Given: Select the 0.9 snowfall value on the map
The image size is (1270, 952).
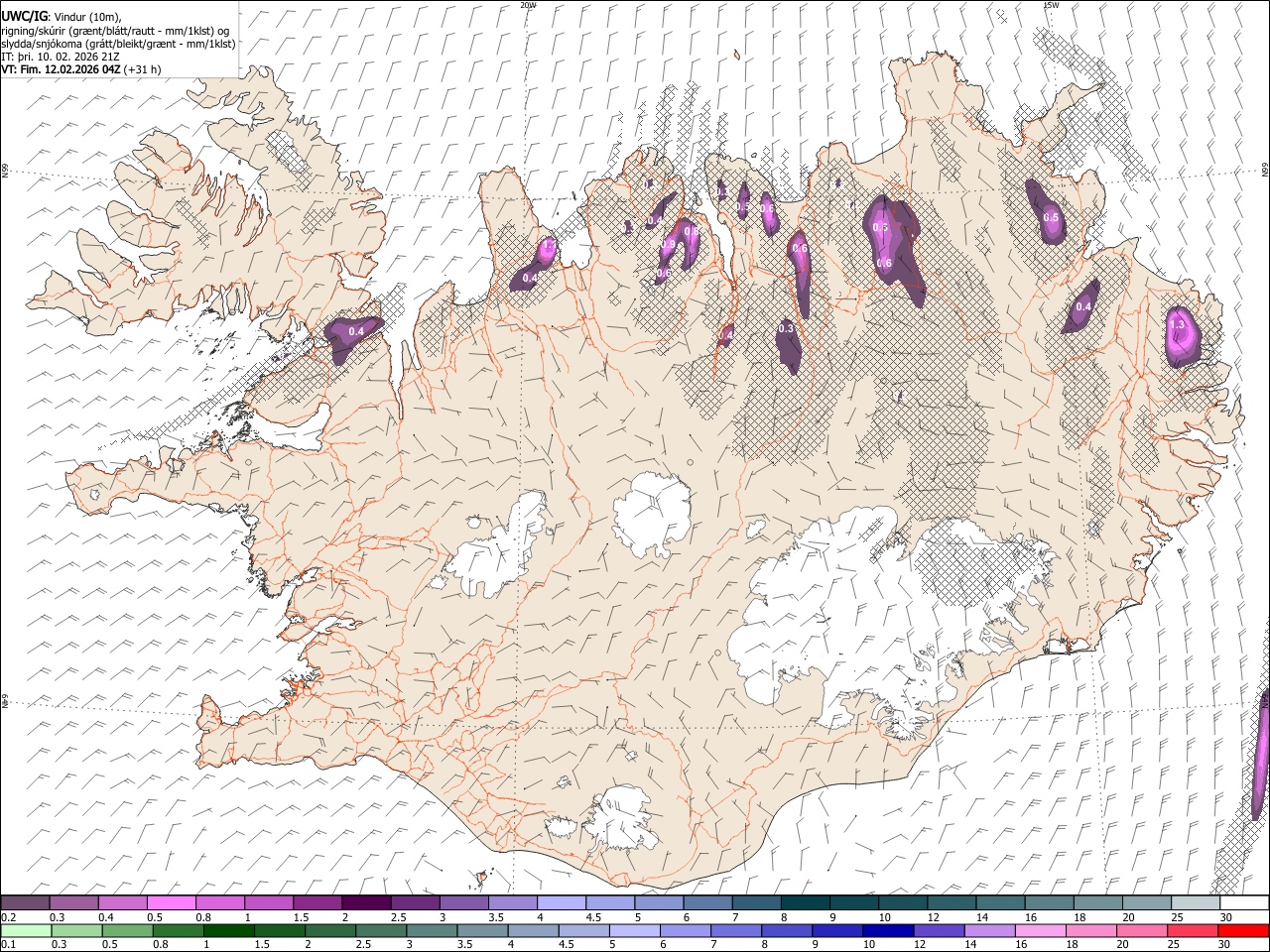Looking at the screenshot, I should coord(669,245).
